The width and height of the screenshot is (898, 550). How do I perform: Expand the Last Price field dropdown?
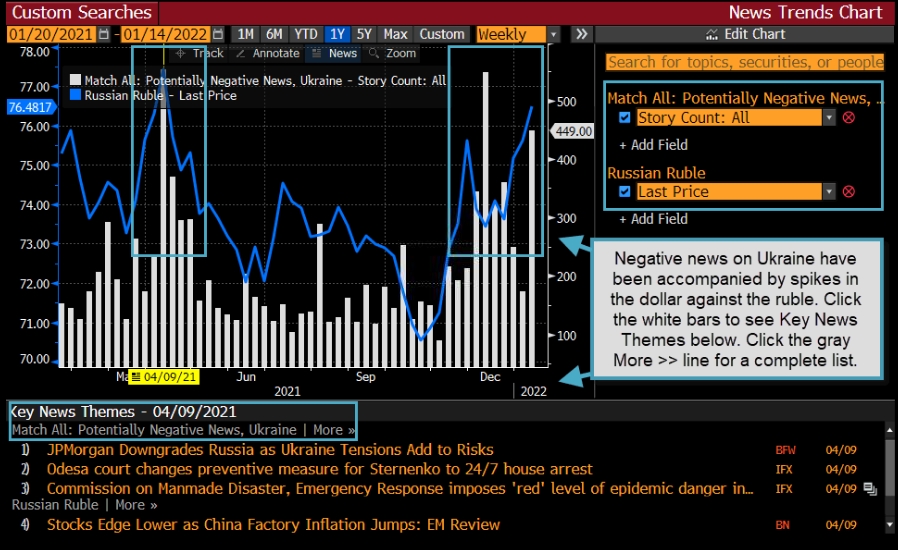(828, 192)
